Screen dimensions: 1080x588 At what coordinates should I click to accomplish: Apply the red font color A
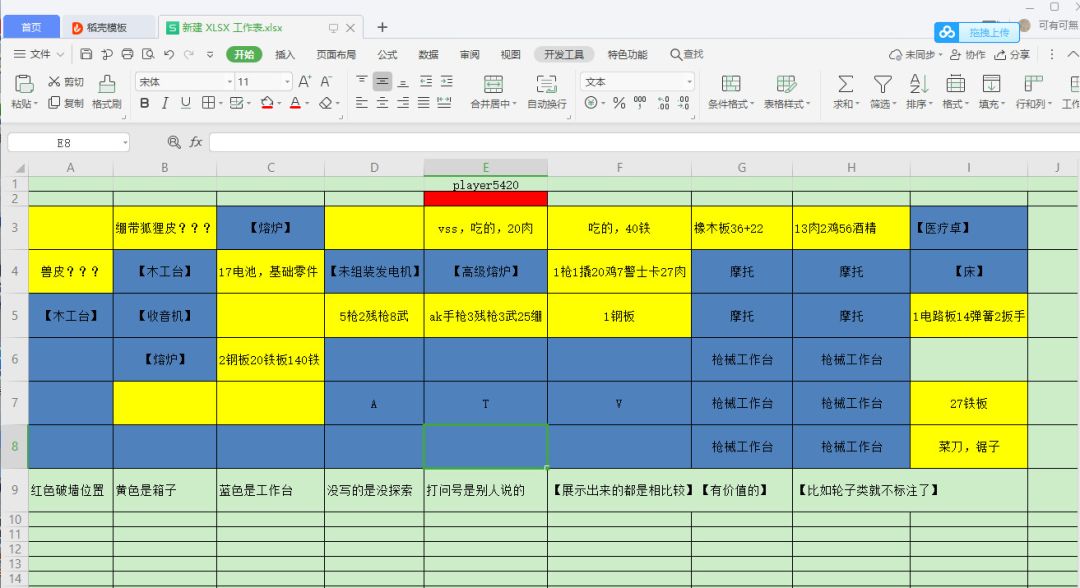[x=295, y=103]
